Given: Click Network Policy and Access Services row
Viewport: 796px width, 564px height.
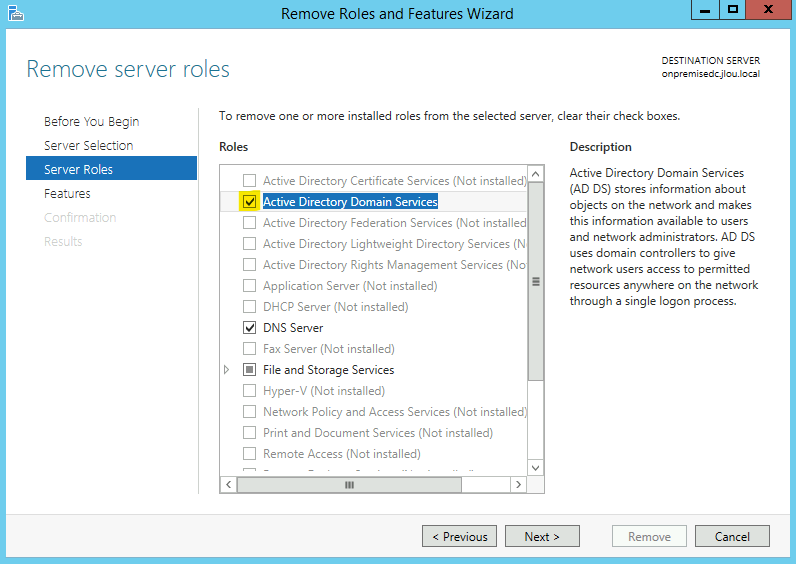Looking at the screenshot, I should 374,412.
